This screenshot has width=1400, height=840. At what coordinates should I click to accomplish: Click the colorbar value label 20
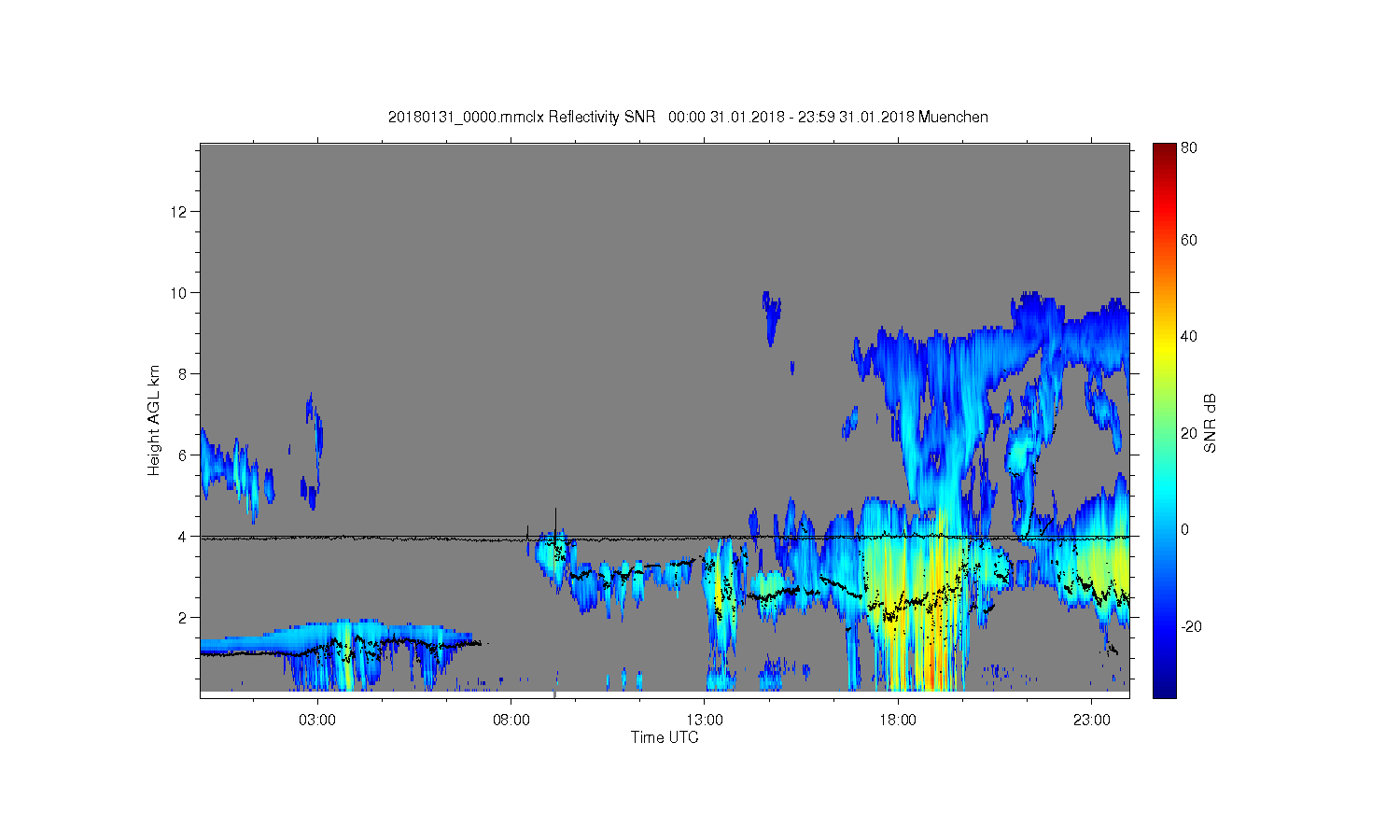[1189, 433]
